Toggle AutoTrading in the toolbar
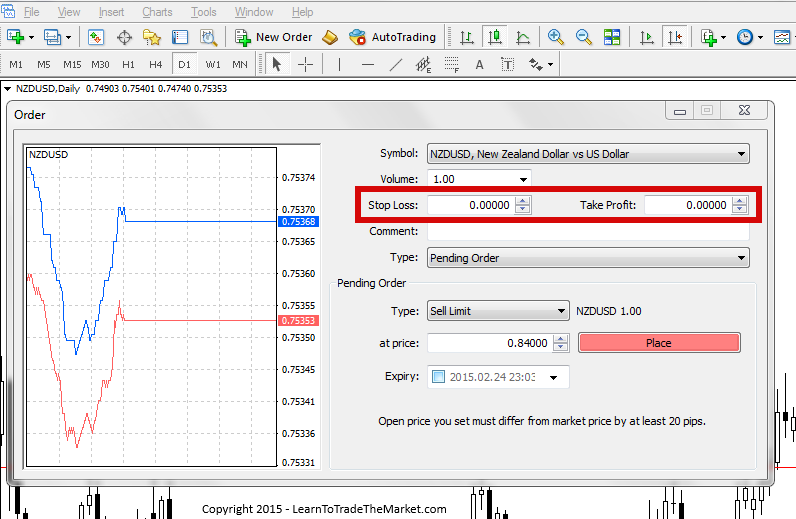796x519 pixels. coord(392,37)
